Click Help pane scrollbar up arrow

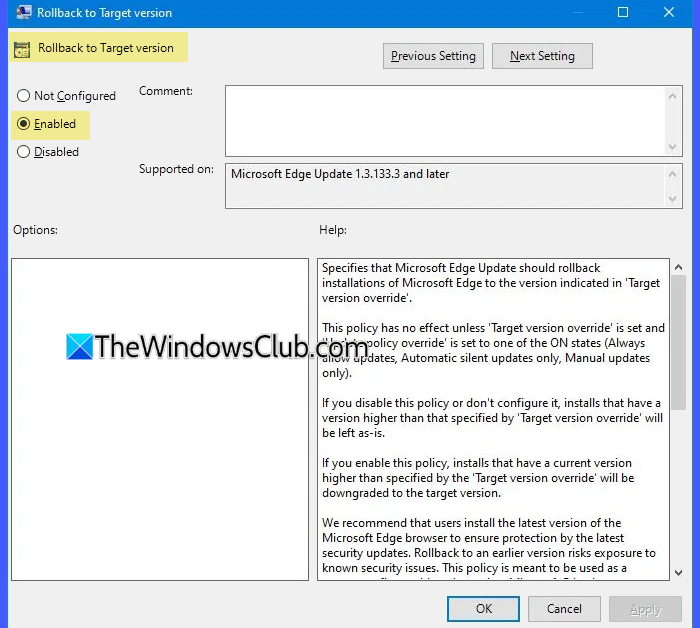679,267
